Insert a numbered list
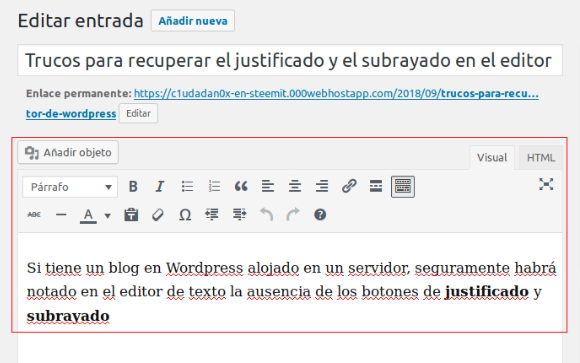This screenshot has height=363, width=580. (214, 186)
